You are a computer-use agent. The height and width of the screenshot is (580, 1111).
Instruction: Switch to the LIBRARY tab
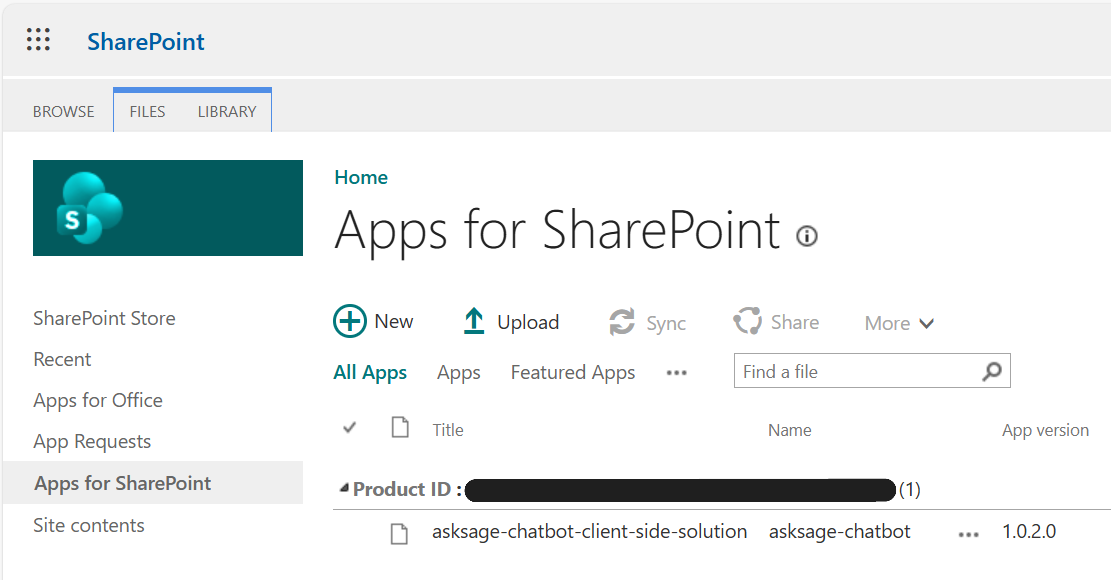pyautogui.click(x=226, y=111)
